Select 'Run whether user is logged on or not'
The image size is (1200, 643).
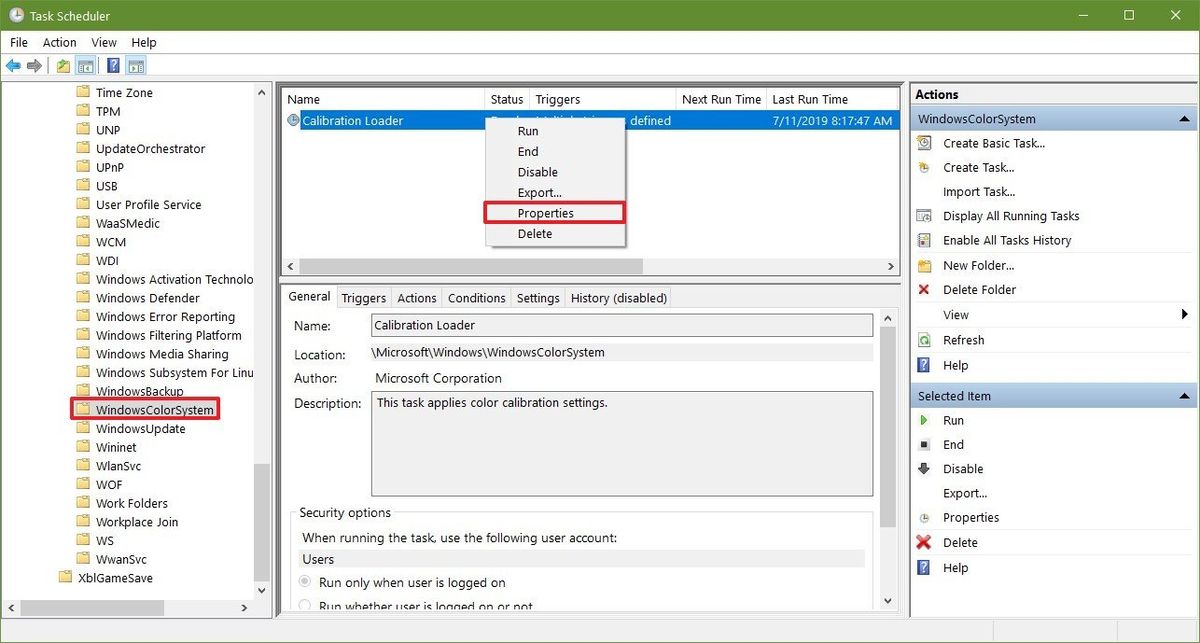305,606
